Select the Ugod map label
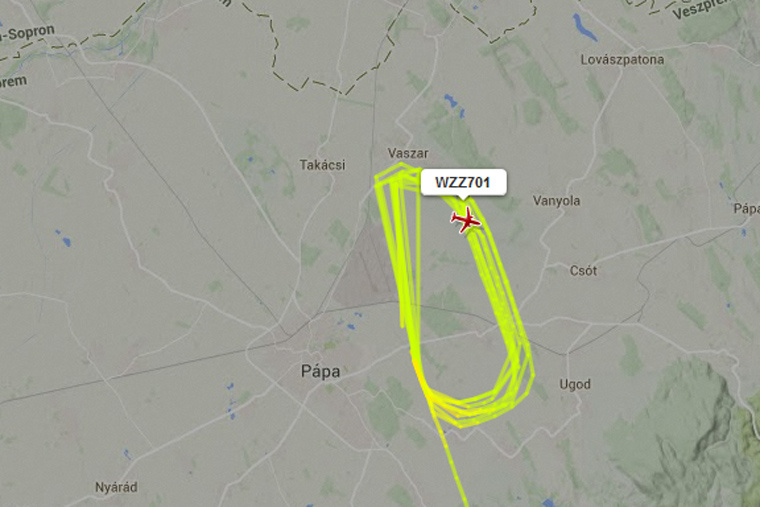 575,385
